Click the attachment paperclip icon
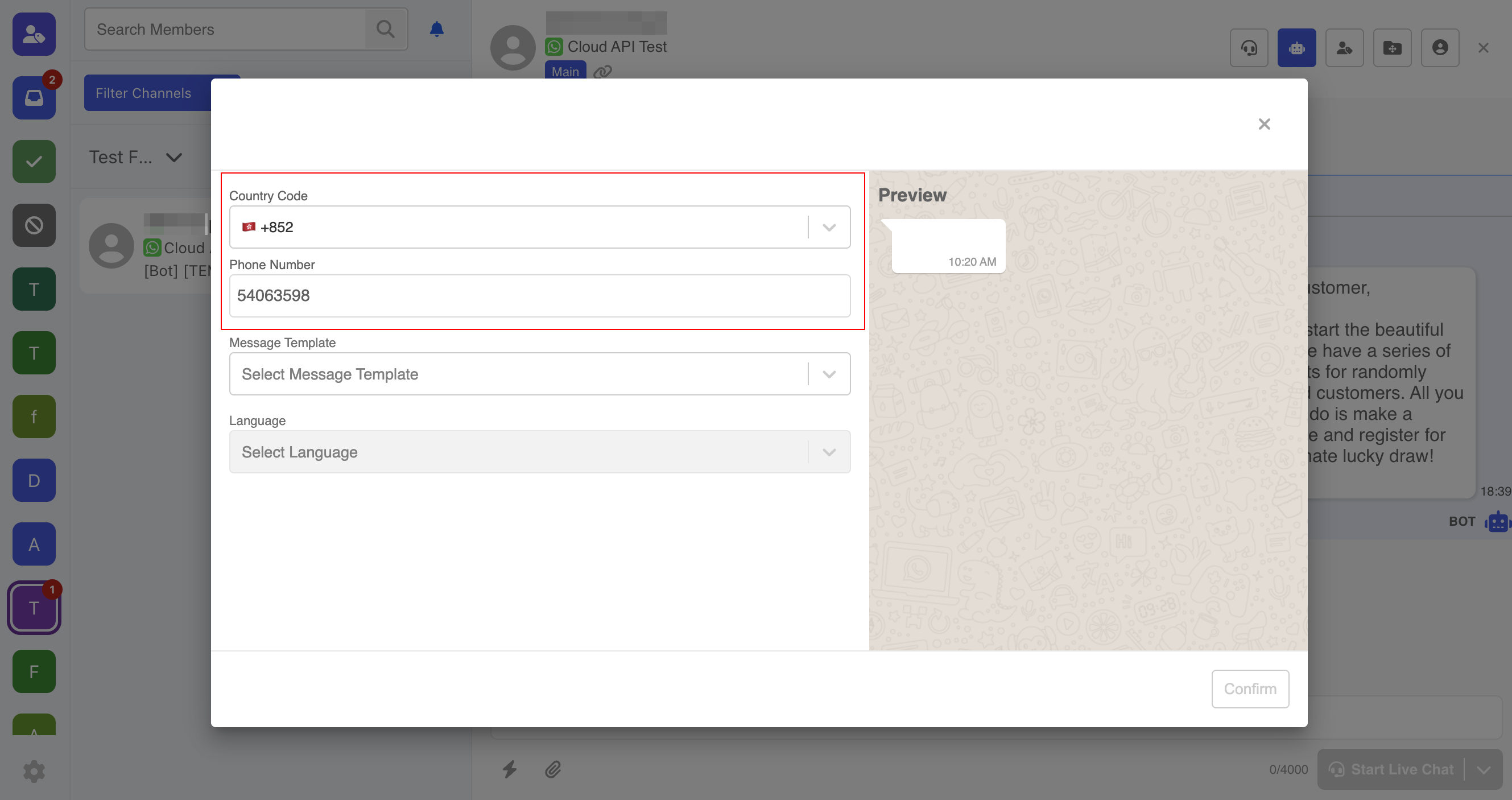The width and height of the screenshot is (1512, 800). click(552, 769)
